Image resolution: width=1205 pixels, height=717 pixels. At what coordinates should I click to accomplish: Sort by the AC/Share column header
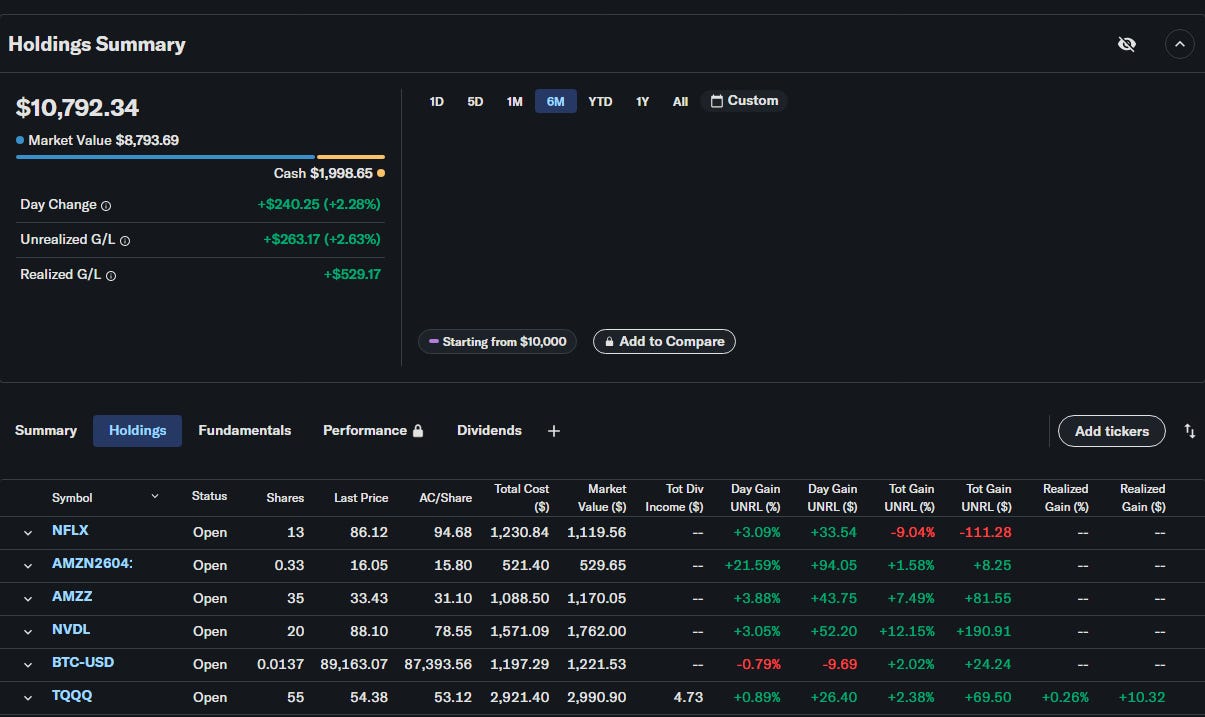[444, 498]
